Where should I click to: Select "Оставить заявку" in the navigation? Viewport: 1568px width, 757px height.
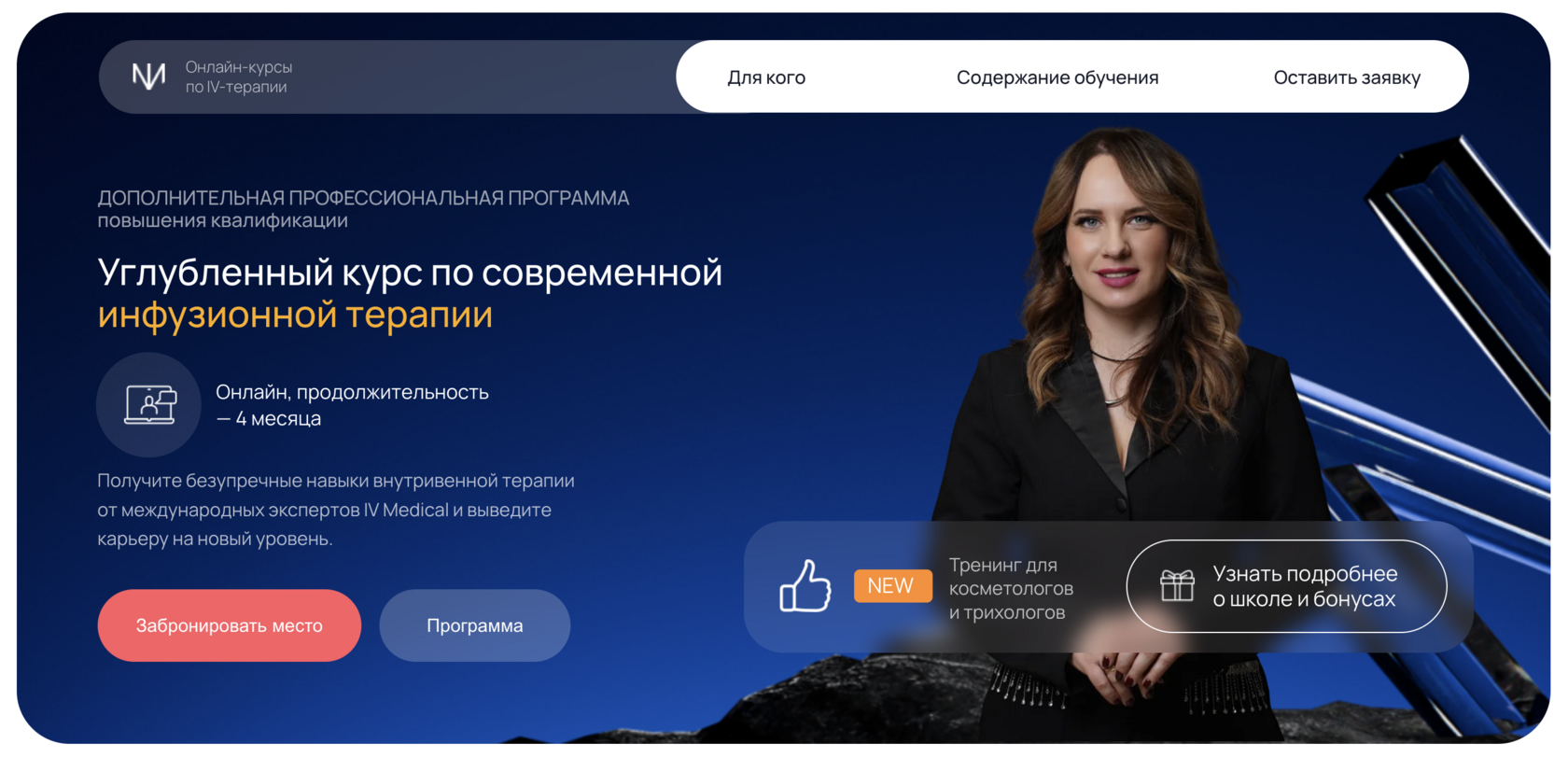point(1347,77)
